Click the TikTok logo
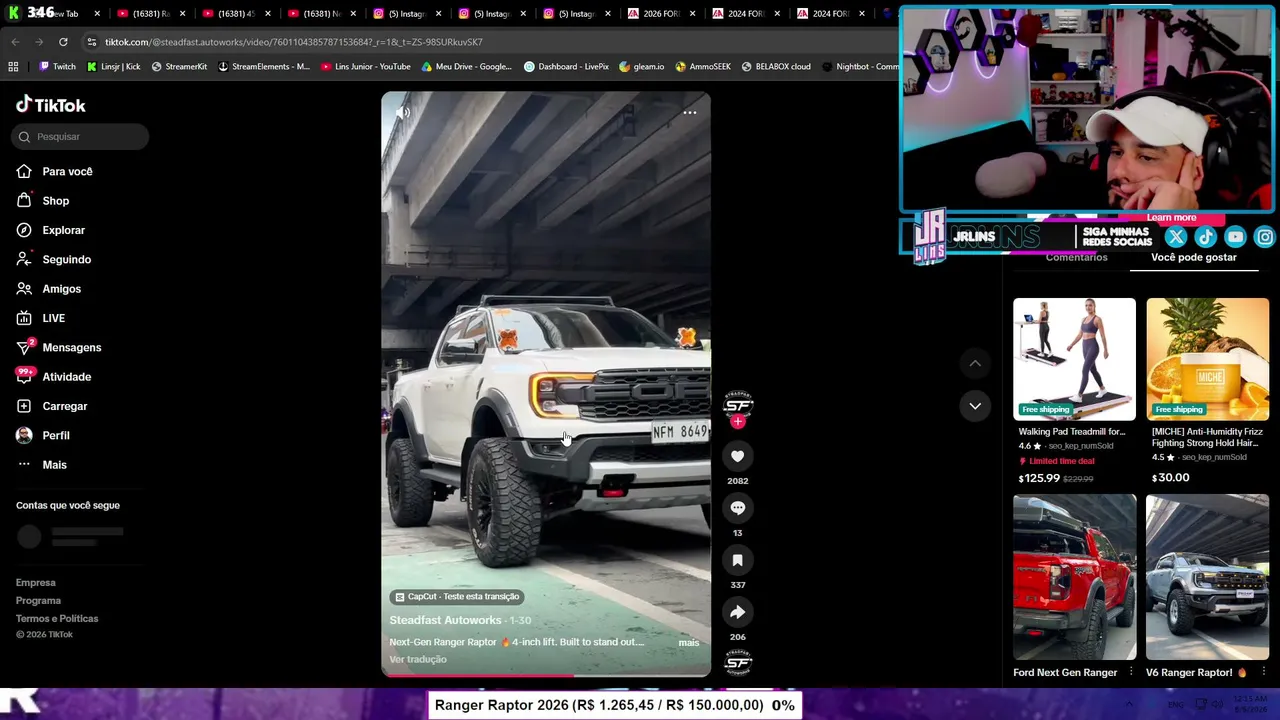 pos(51,105)
